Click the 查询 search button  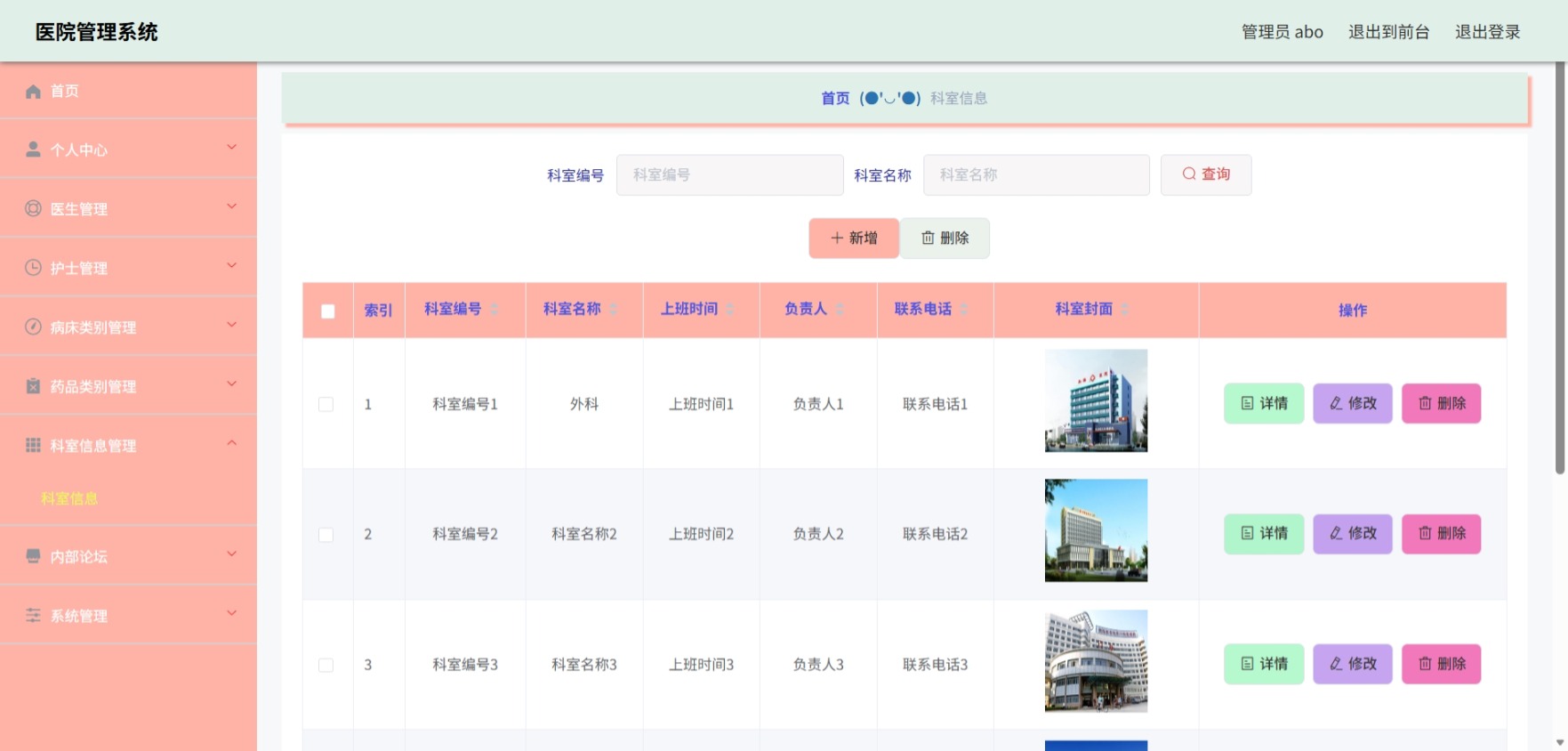tap(1206, 174)
